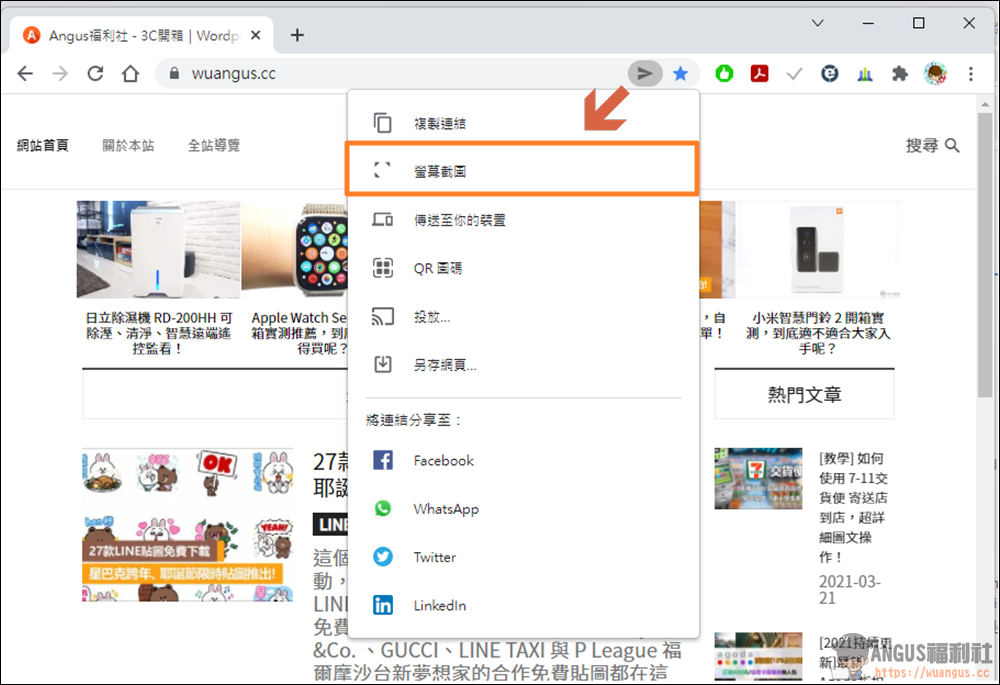
Task: Click the grey checkmark extension icon
Action: [794, 74]
